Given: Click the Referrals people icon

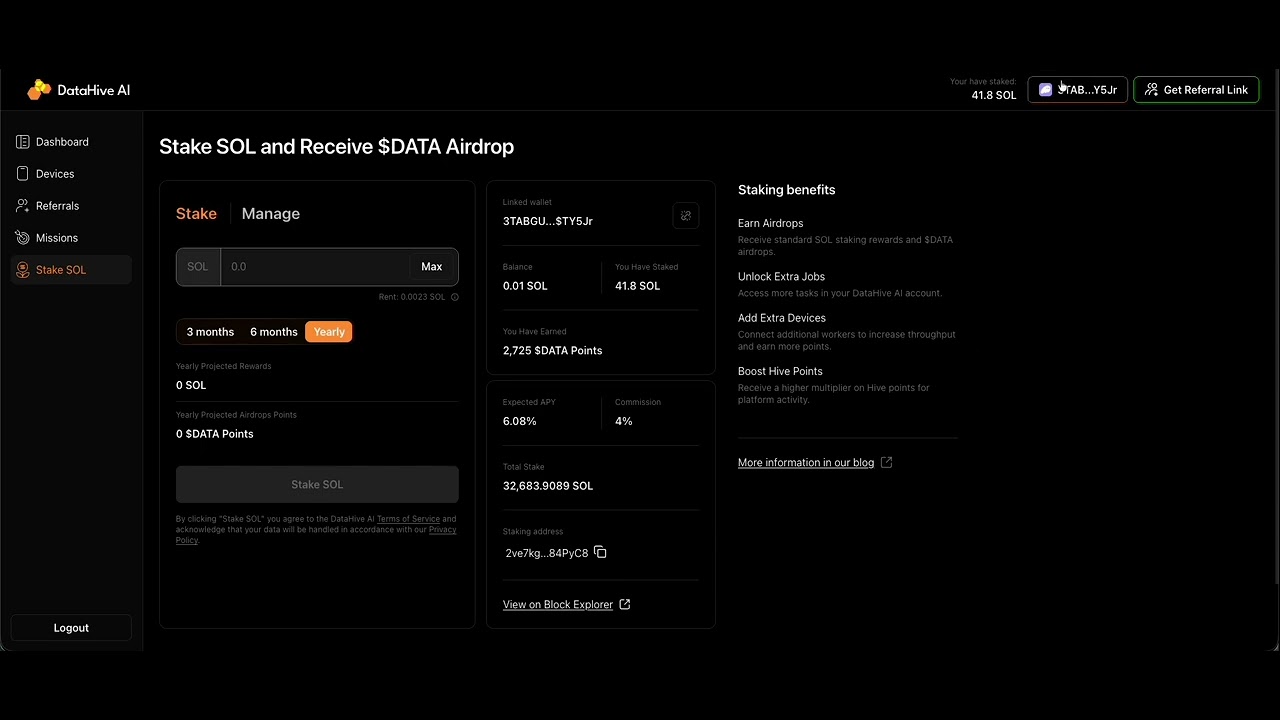Looking at the screenshot, I should 23,206.
